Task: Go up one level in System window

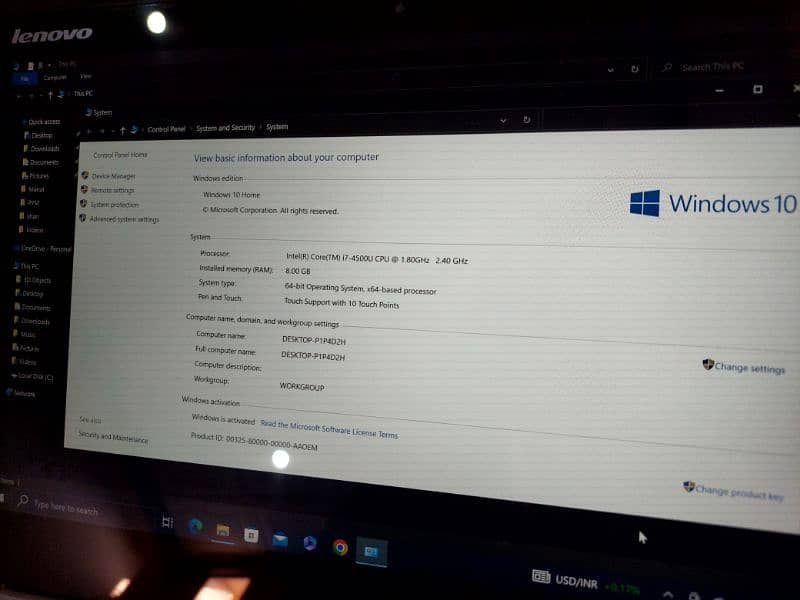Action: tap(123, 130)
